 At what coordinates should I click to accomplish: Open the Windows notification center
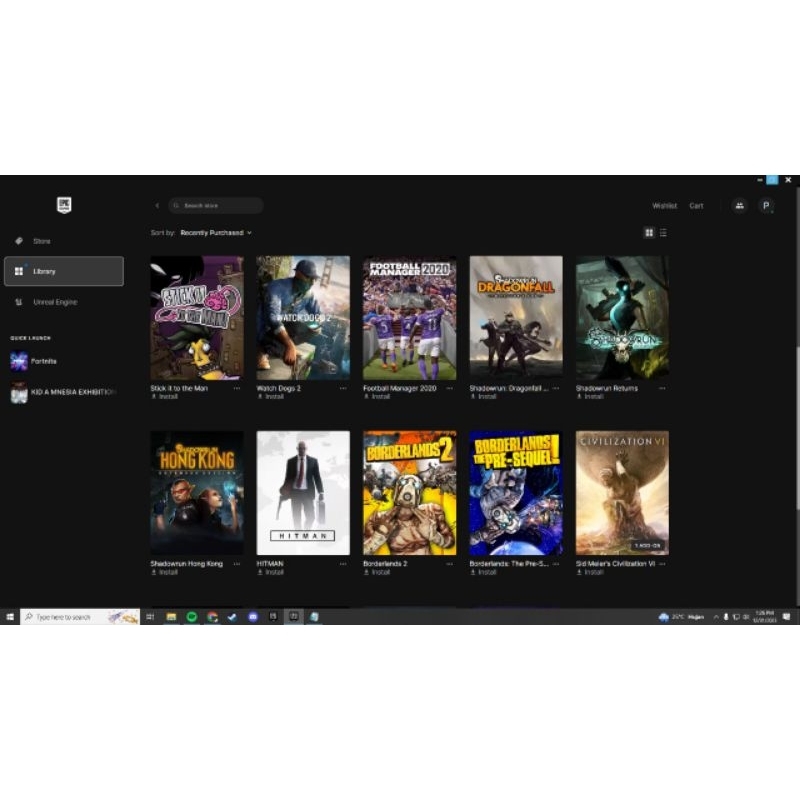tap(786, 617)
